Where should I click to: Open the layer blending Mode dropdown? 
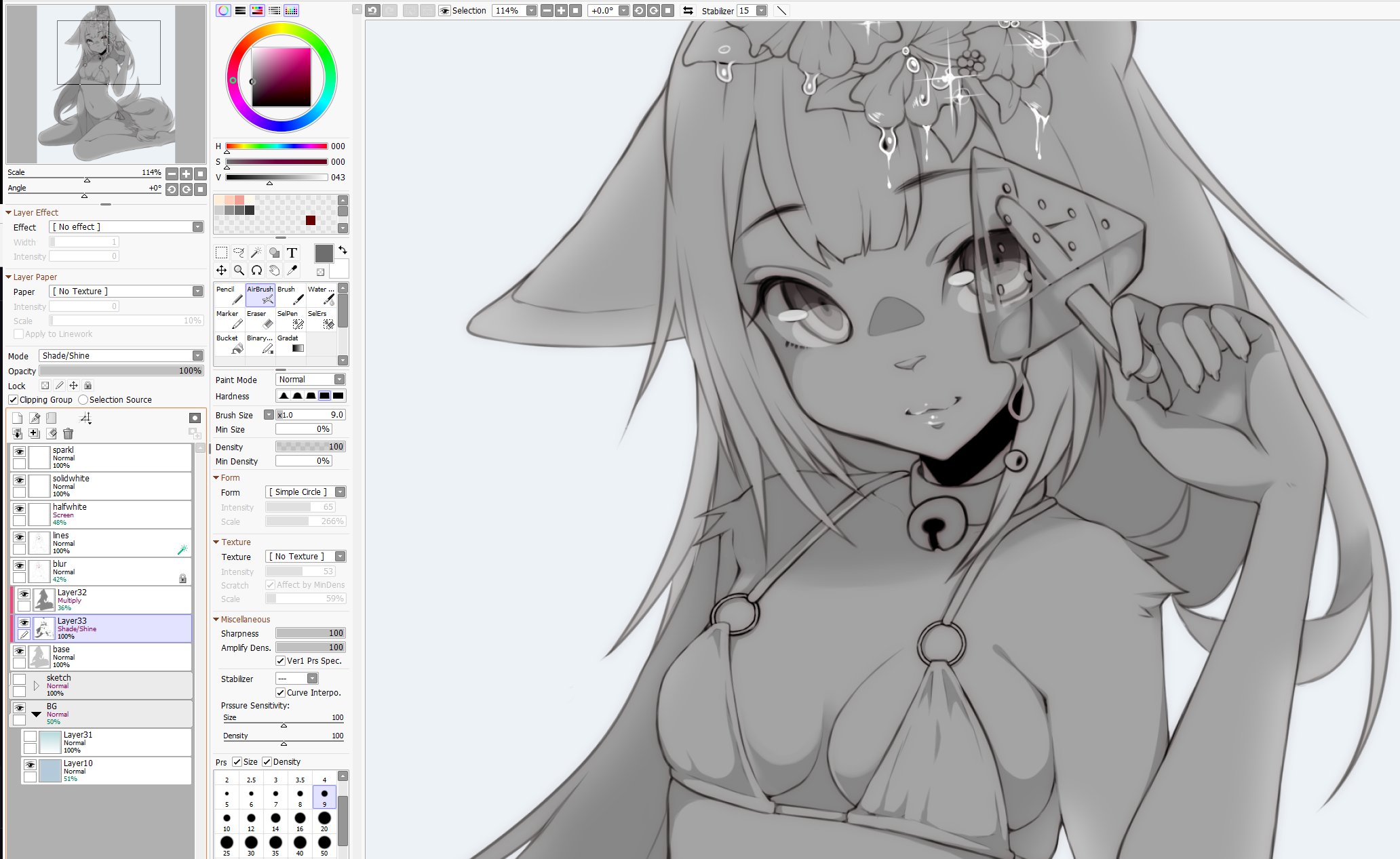(x=122, y=356)
